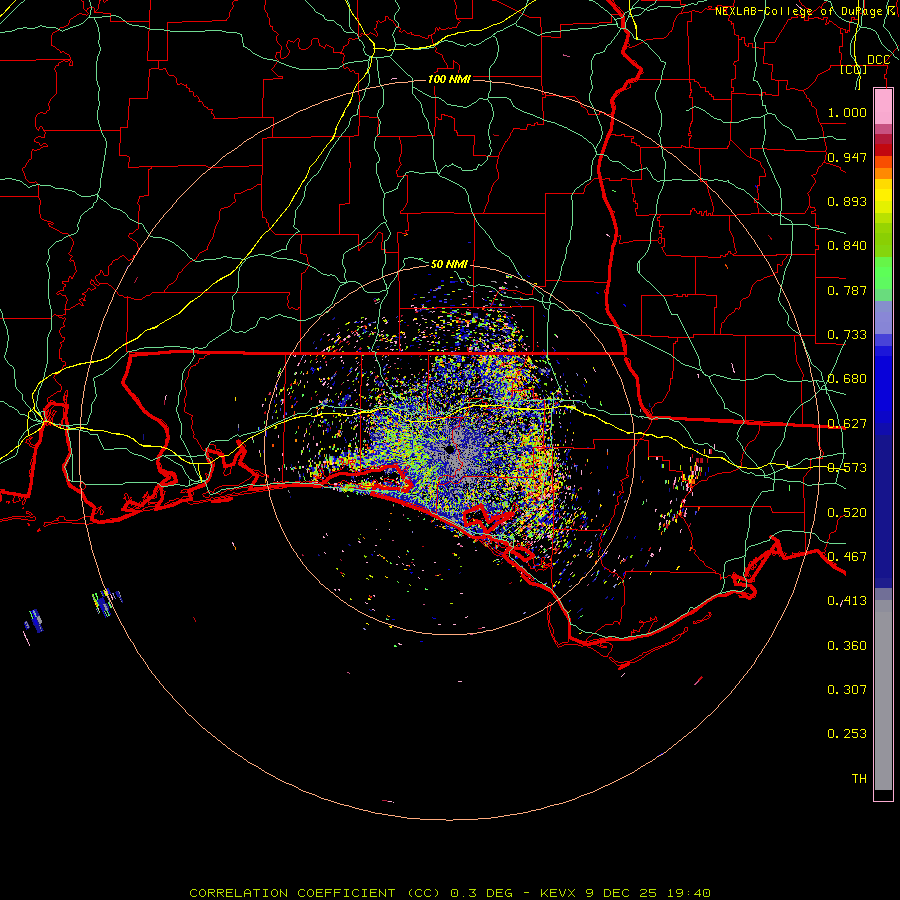900x900 pixels.
Task: Select the 0.893 legend value
Action: click(847, 201)
